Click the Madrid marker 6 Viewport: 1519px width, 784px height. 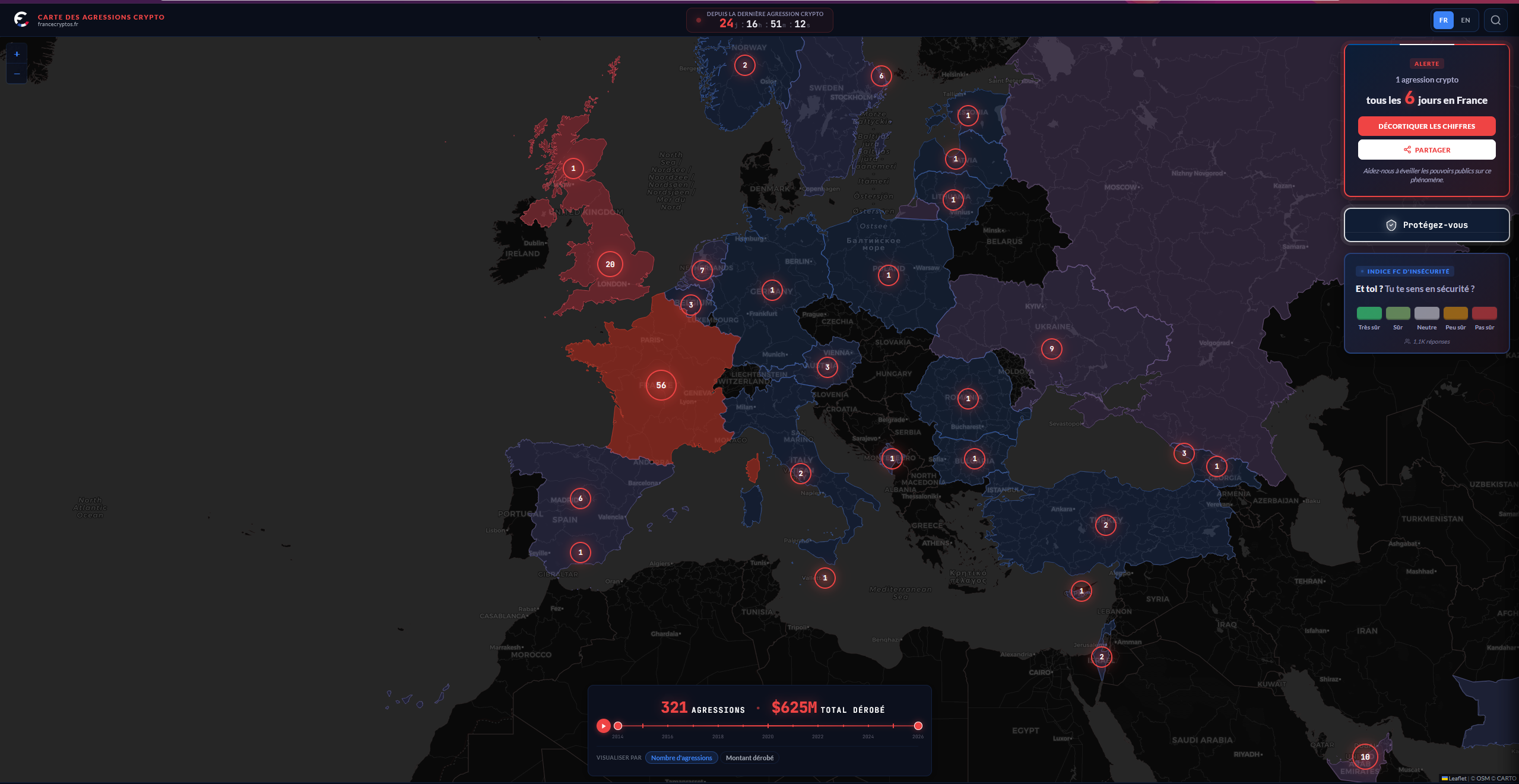(x=580, y=499)
